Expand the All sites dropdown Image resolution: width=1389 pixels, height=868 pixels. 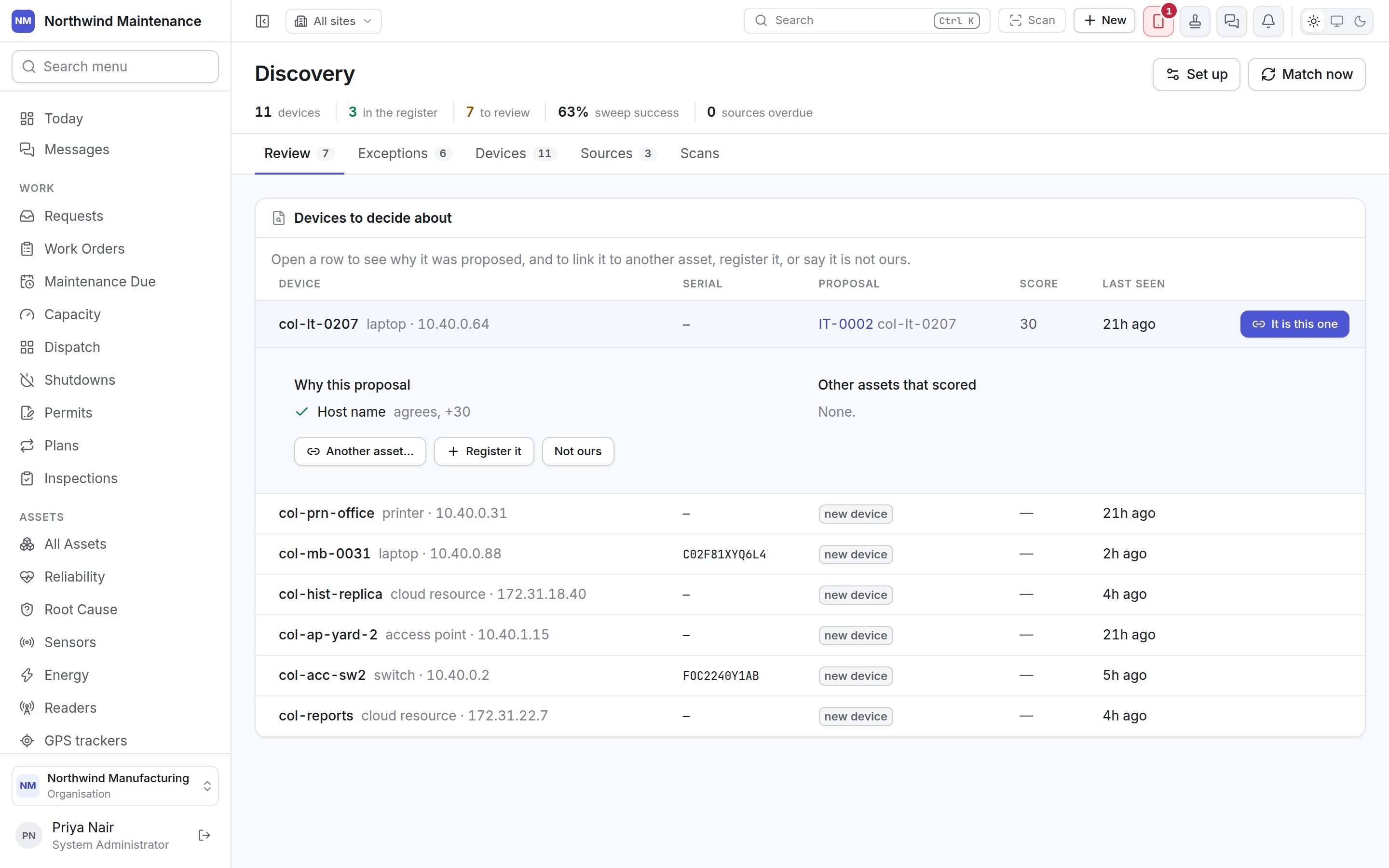coord(333,21)
